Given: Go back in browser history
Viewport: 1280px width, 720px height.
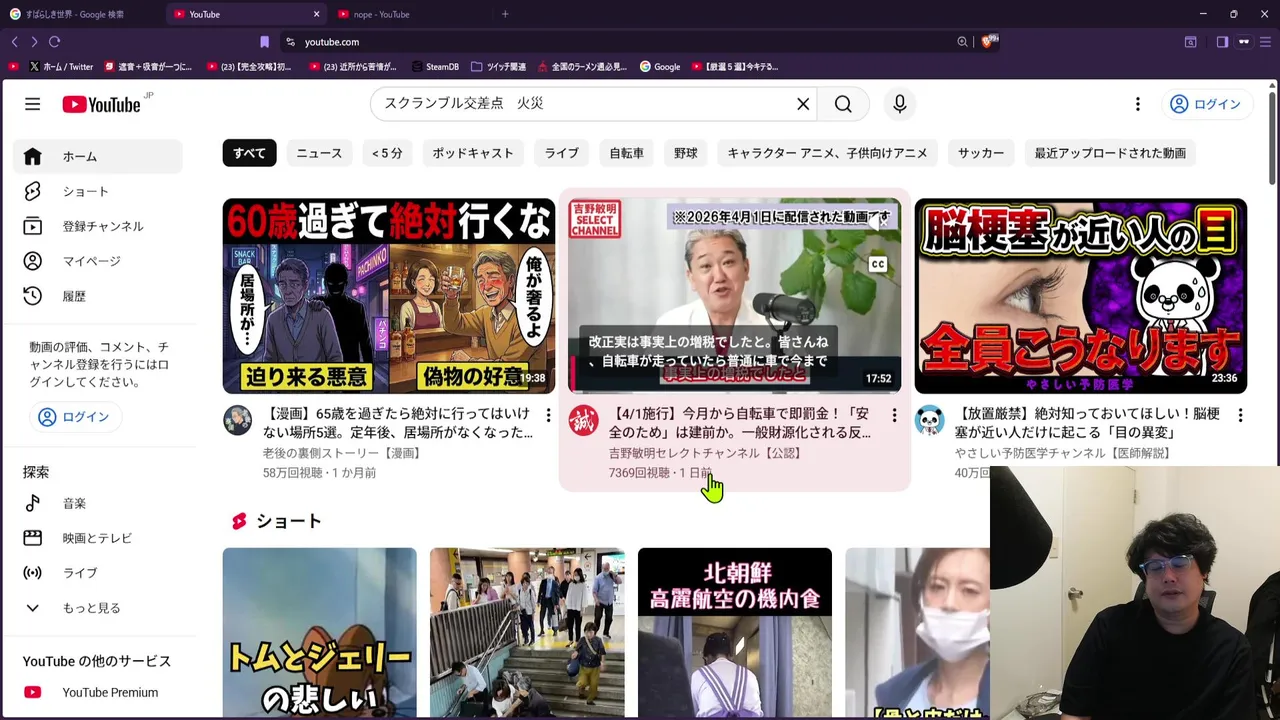Looking at the screenshot, I should click(14, 42).
